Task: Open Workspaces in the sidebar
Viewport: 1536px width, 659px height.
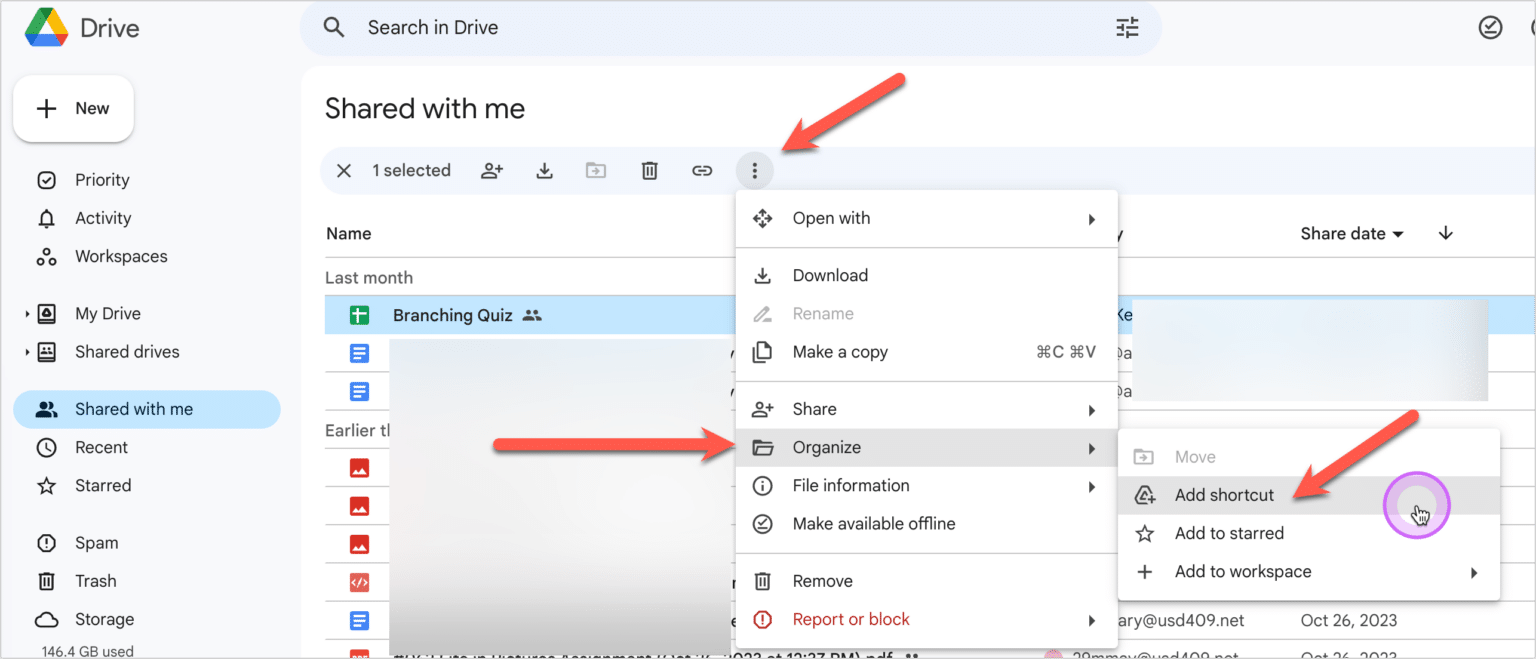Action: click(x=121, y=256)
